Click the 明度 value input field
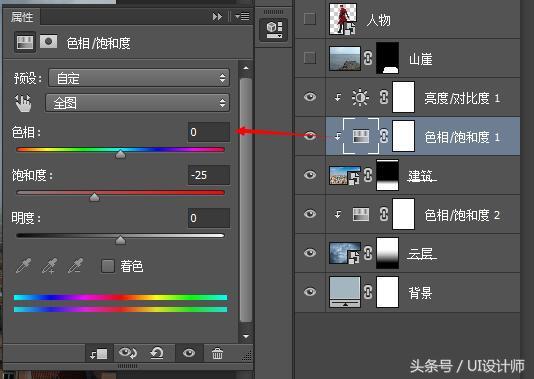 coord(209,218)
